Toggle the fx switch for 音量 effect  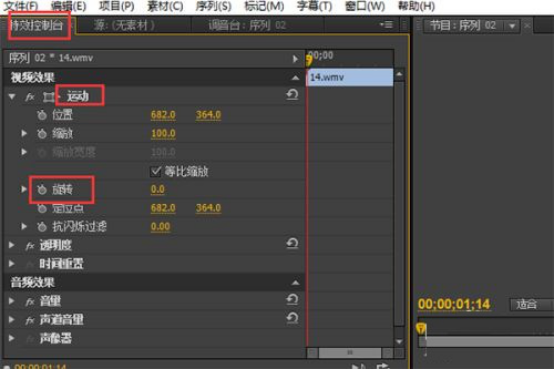[30, 301]
